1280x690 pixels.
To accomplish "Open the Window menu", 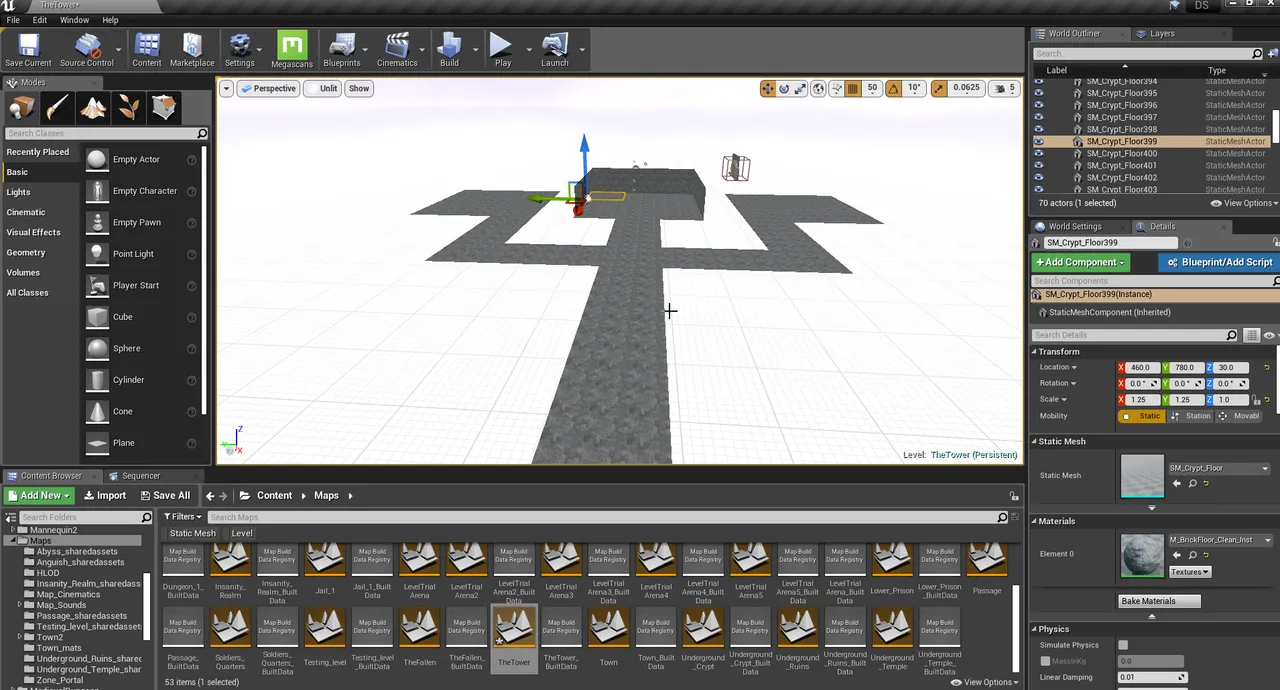I will (x=74, y=20).
